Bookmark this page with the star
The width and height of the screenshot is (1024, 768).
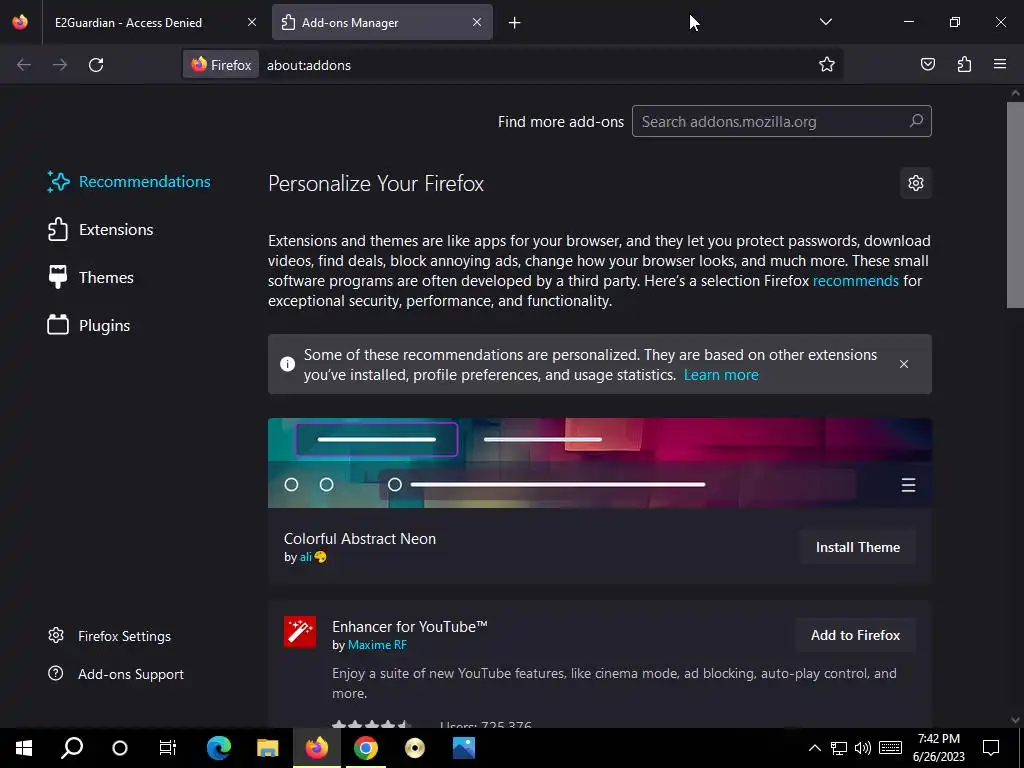click(x=827, y=65)
